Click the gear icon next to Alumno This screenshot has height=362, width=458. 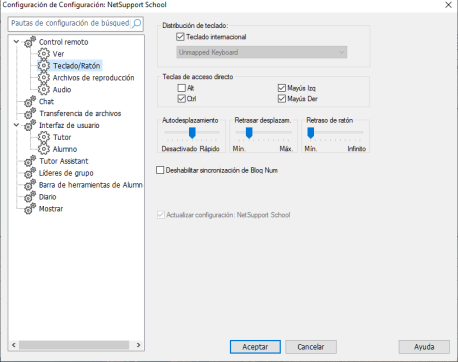pos(44,149)
